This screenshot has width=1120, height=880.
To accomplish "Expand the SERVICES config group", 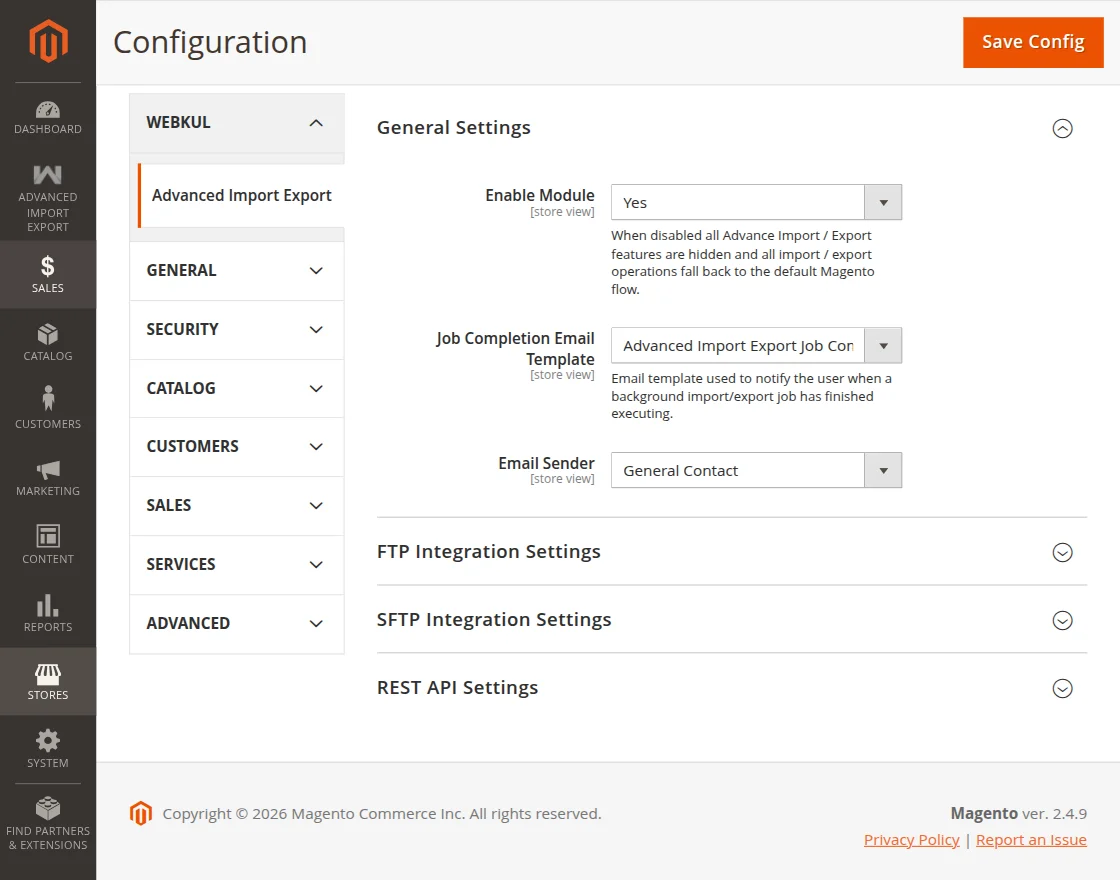I will click(236, 564).
